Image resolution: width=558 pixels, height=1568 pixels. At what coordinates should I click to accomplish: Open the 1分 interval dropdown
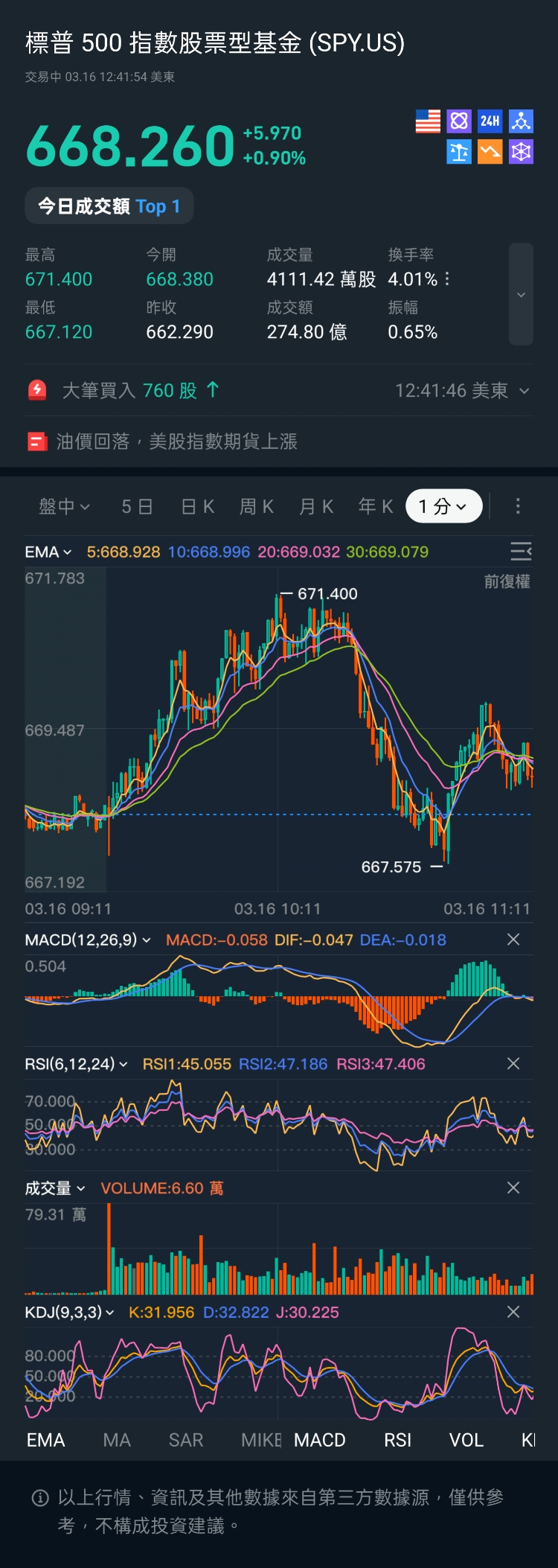click(x=443, y=506)
